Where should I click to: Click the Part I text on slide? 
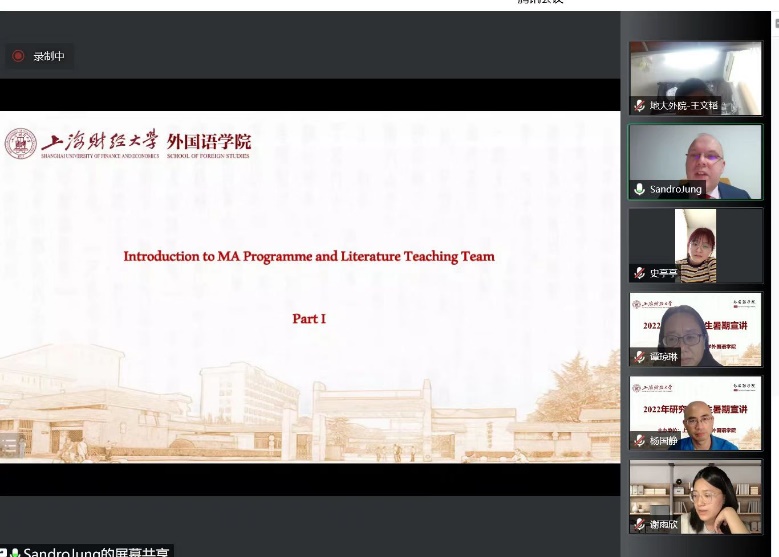click(309, 318)
